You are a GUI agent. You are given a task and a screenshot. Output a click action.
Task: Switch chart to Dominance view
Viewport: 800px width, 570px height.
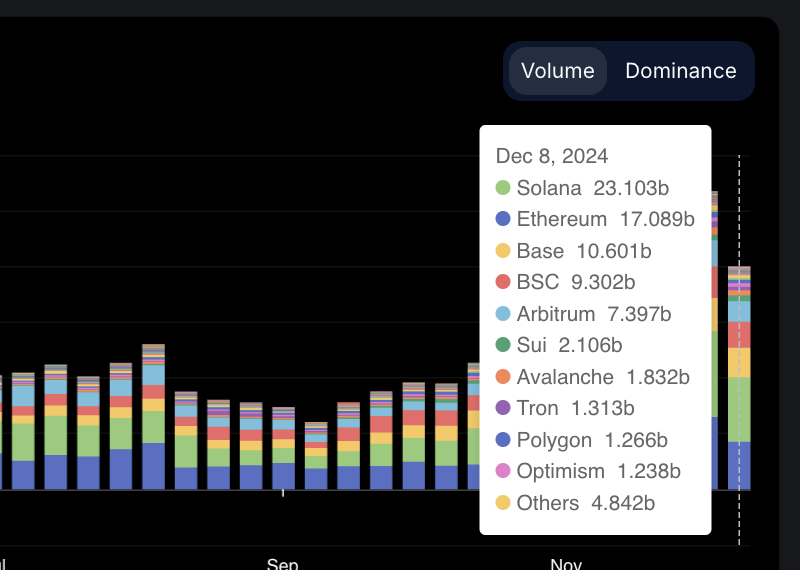(x=681, y=71)
